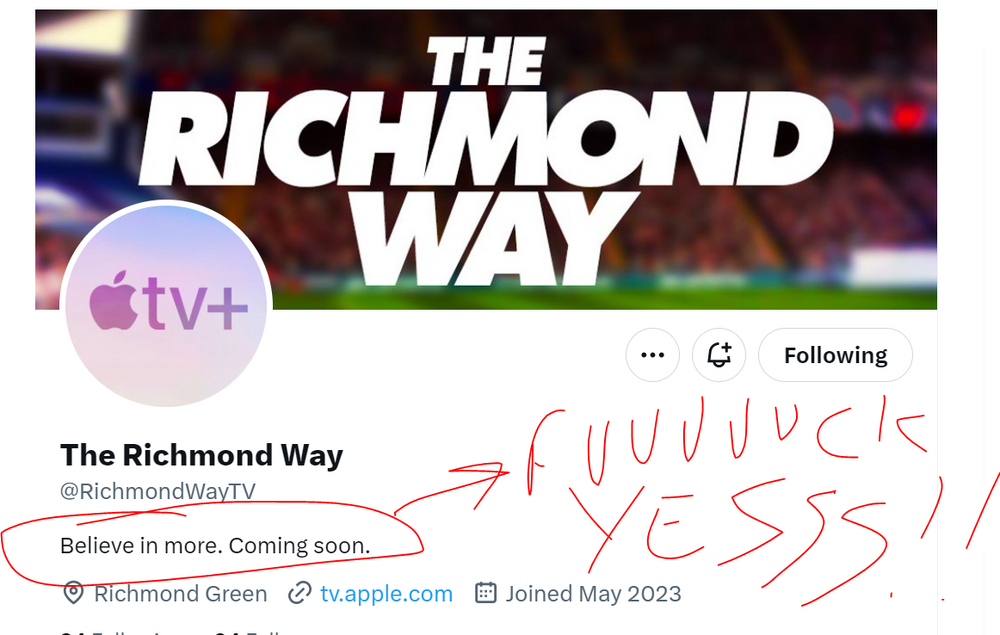Toggle the Following button
Viewport: 1000px width, 635px height.
[835, 355]
